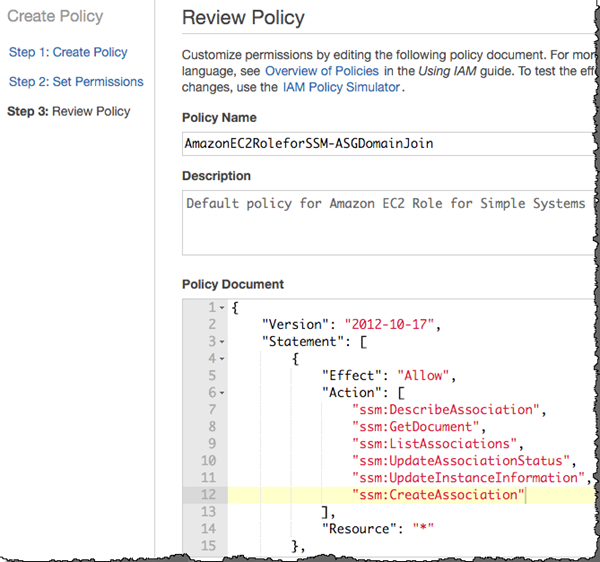Collapse the Action fold arrow on line 6

point(222,393)
